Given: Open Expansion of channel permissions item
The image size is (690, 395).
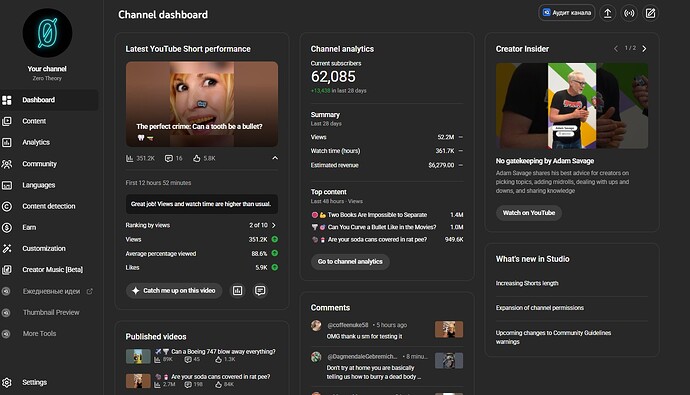Looking at the screenshot, I should coord(540,308).
